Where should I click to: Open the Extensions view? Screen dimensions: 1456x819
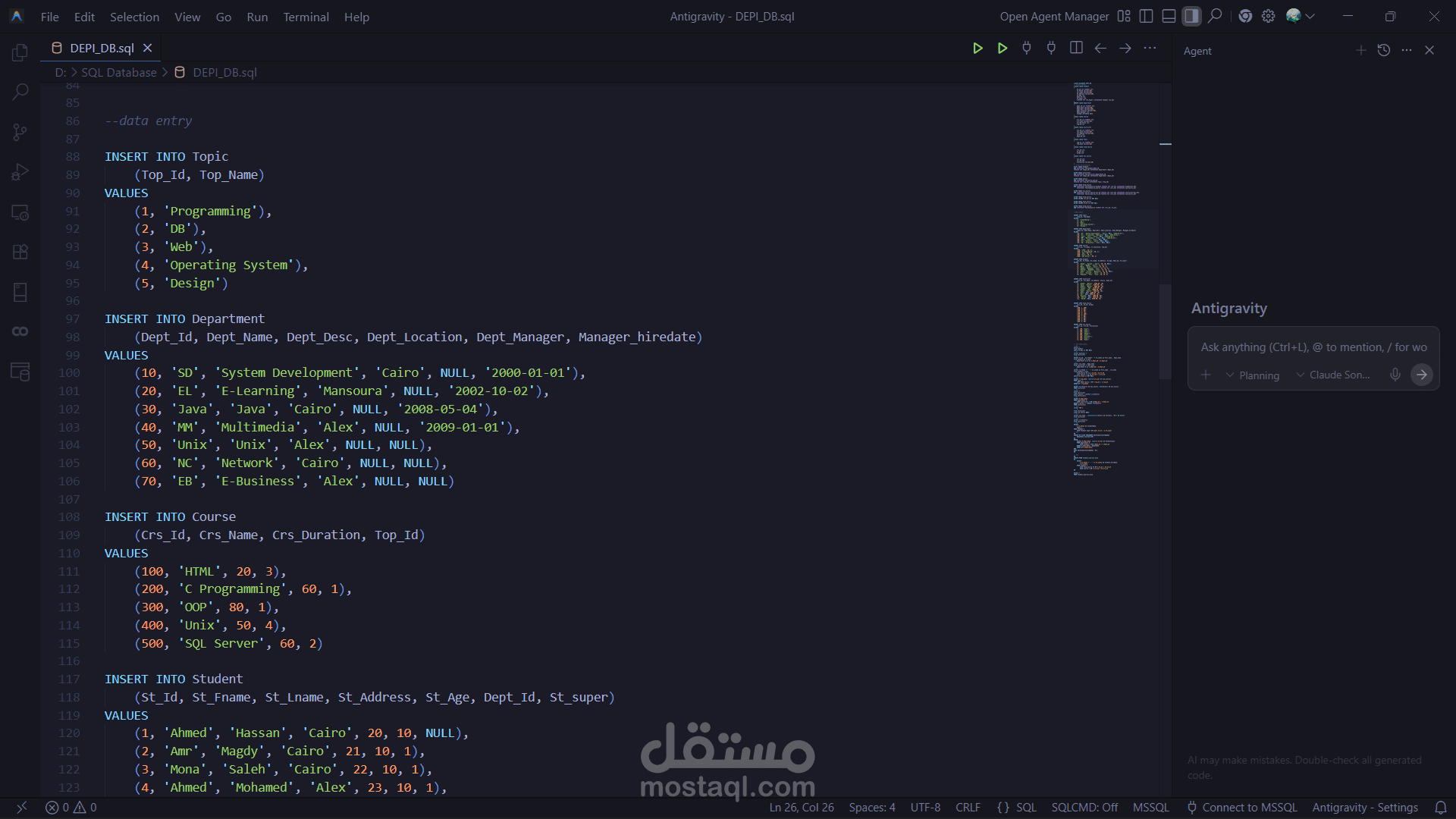20,252
